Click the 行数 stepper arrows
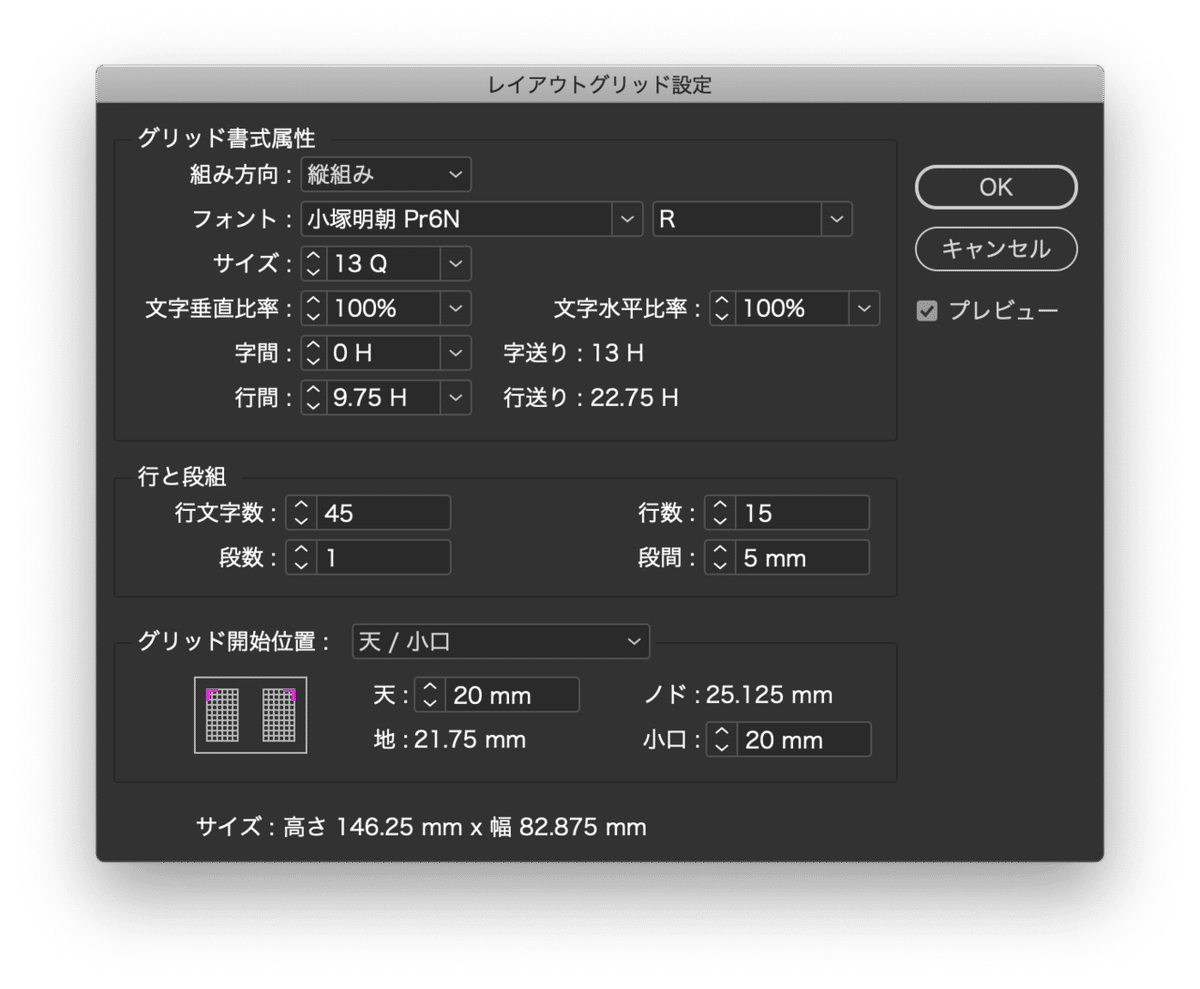 pos(720,512)
